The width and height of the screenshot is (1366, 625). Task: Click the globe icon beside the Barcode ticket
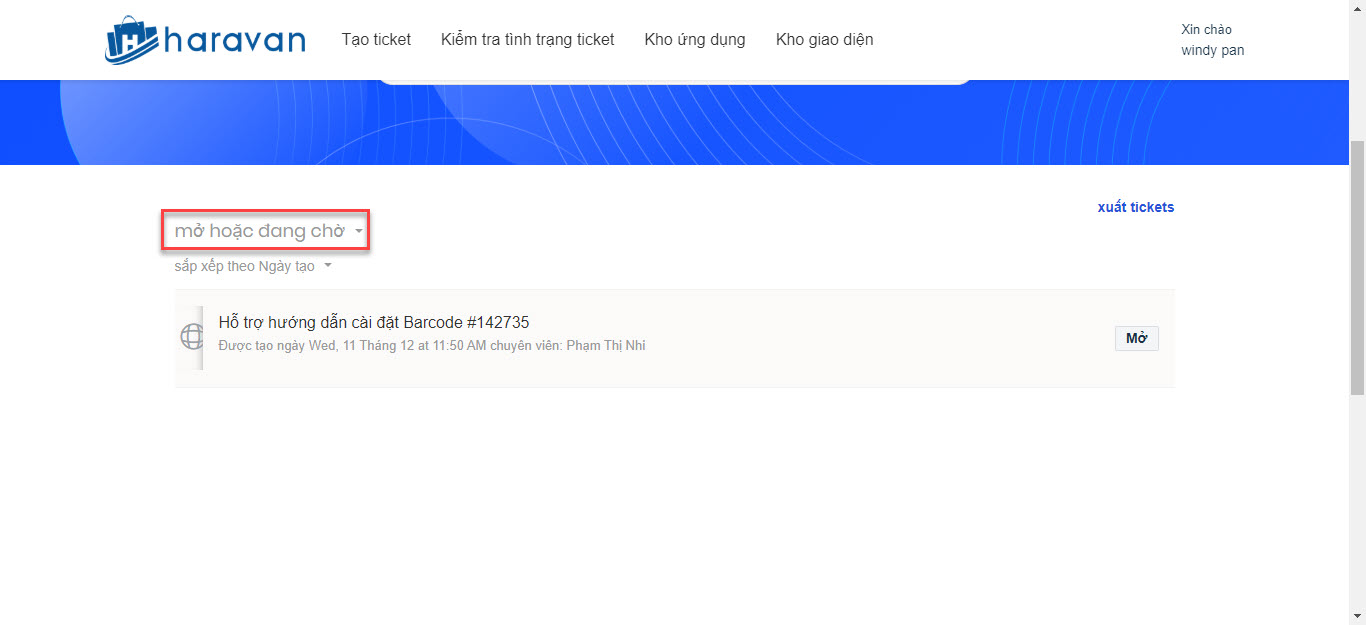[x=191, y=337]
